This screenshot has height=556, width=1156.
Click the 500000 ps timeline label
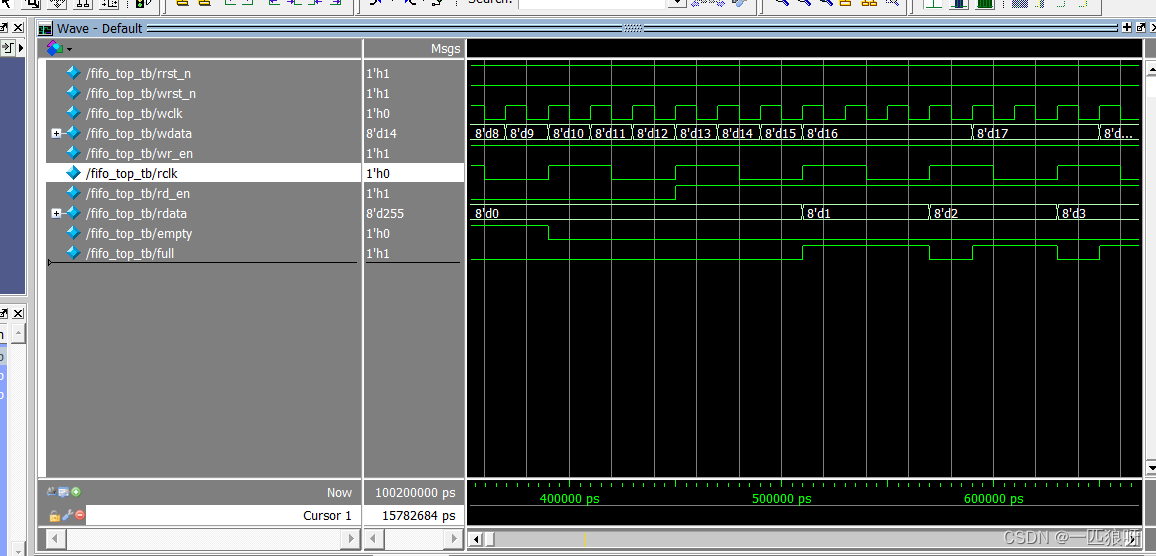click(781, 498)
